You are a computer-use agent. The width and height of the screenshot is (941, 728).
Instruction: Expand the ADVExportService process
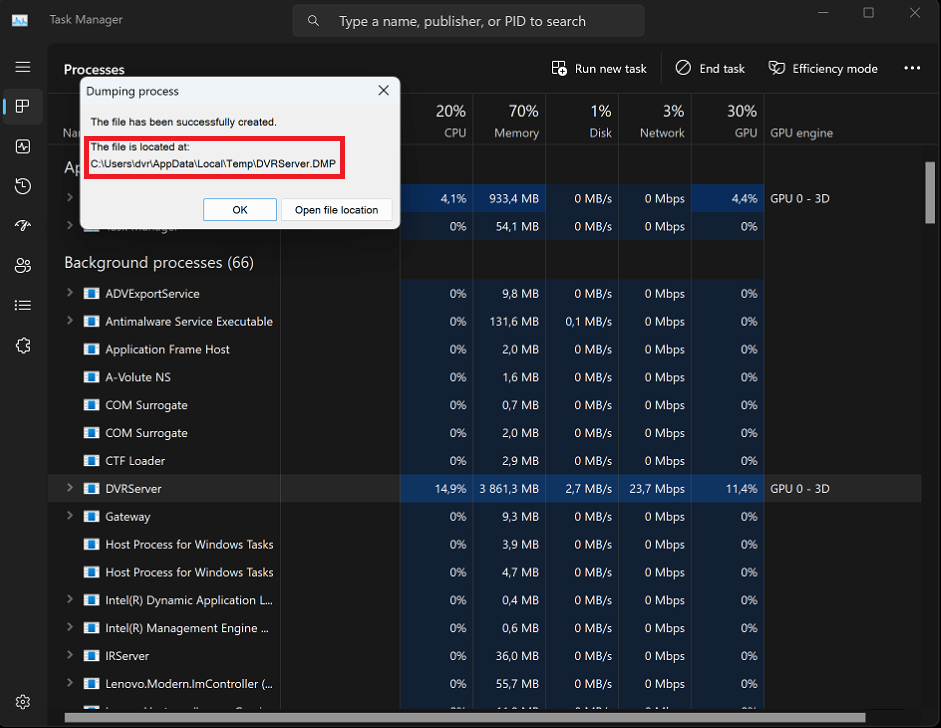tap(70, 293)
